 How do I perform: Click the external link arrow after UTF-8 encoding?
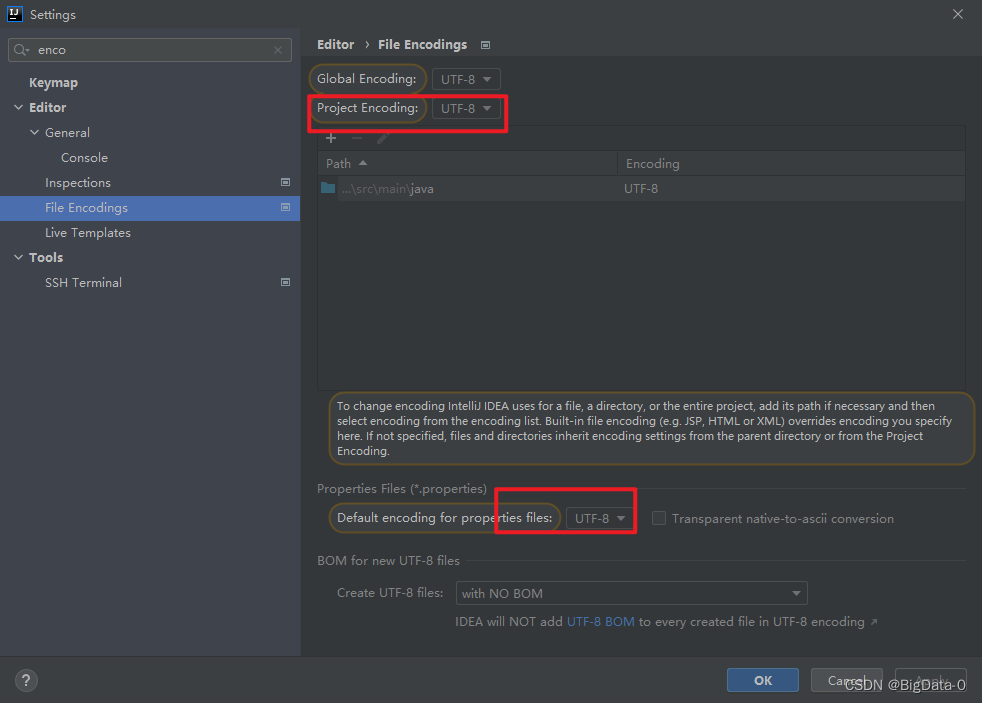click(874, 622)
